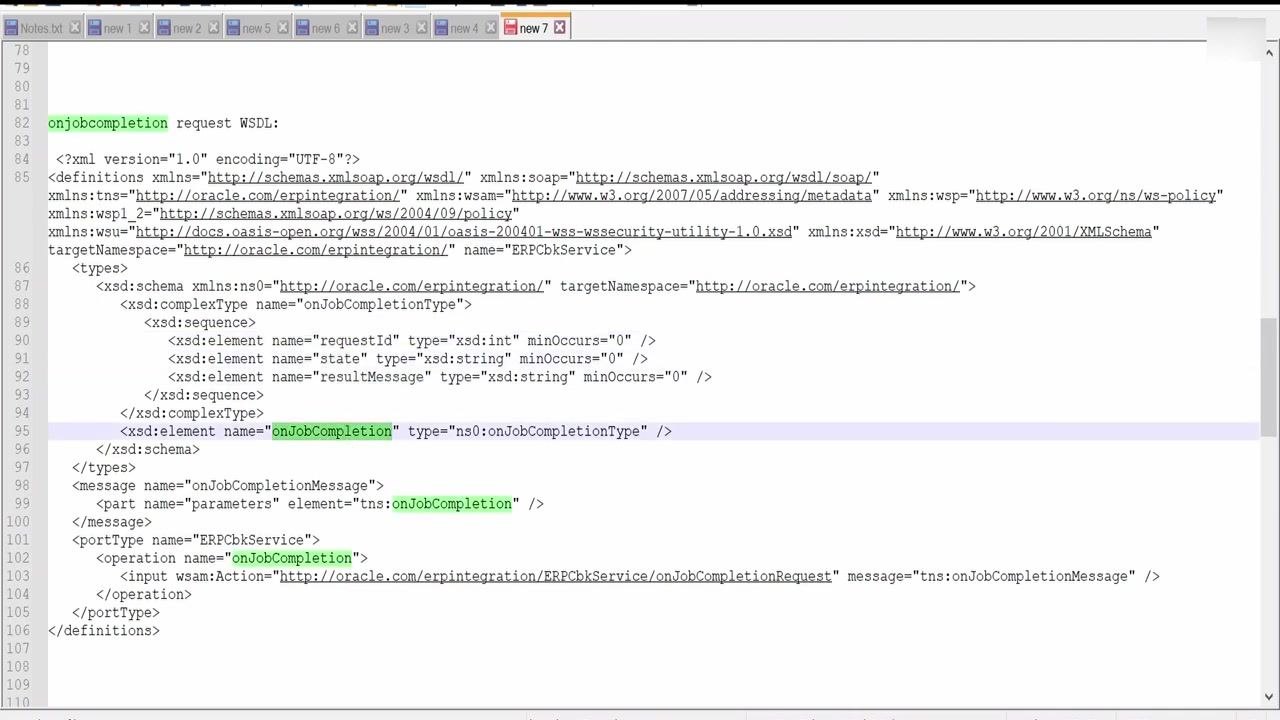Click the vertical scrollbar down arrow
The height and width of the screenshot is (720, 1280).
(x=1269, y=696)
